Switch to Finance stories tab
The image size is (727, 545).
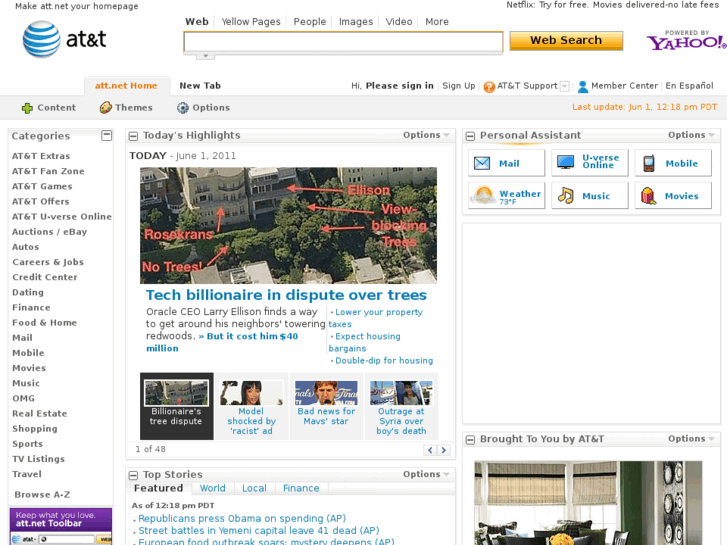[x=301, y=488]
